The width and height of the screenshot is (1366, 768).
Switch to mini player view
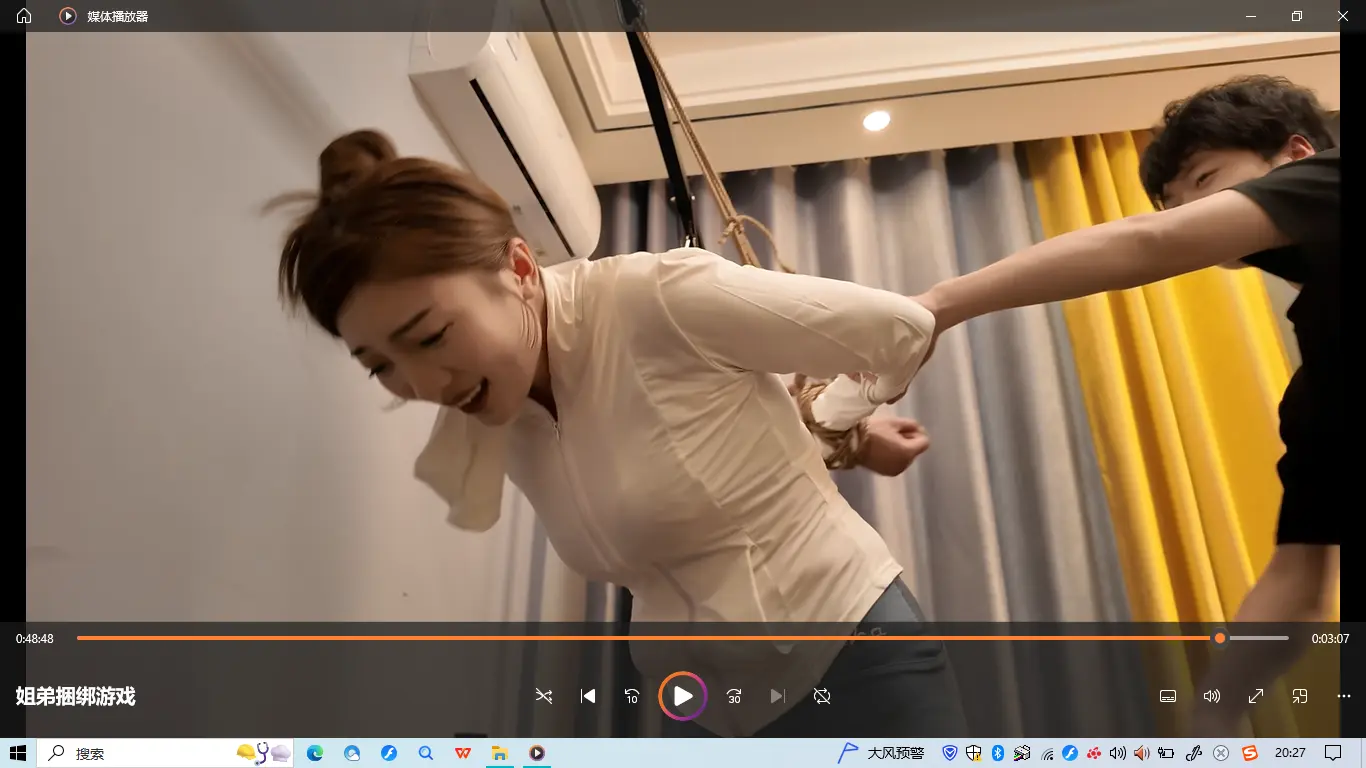point(1300,696)
